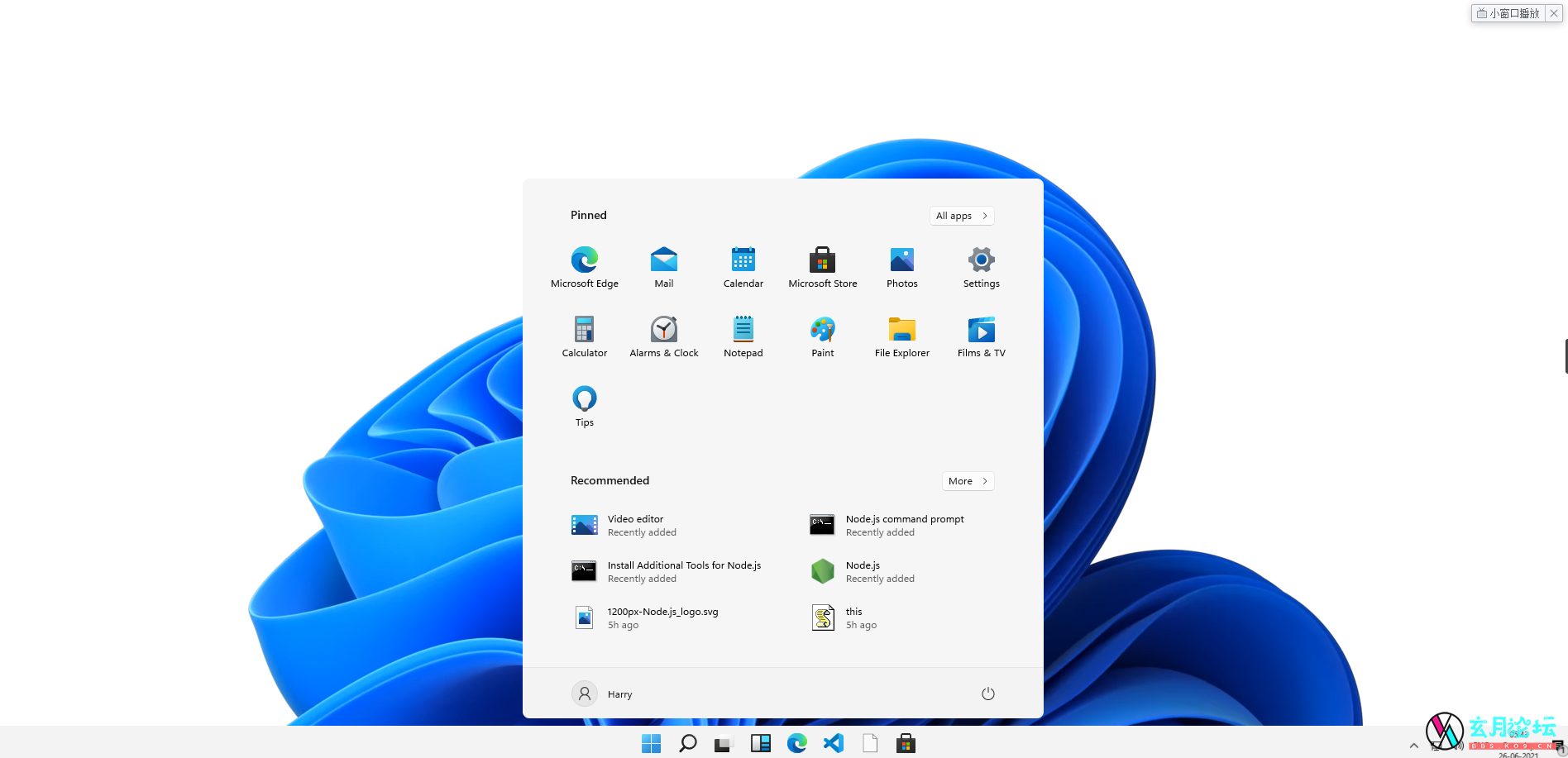Open Search from the taskbar
This screenshot has width=1568, height=758.
pyautogui.click(x=687, y=743)
